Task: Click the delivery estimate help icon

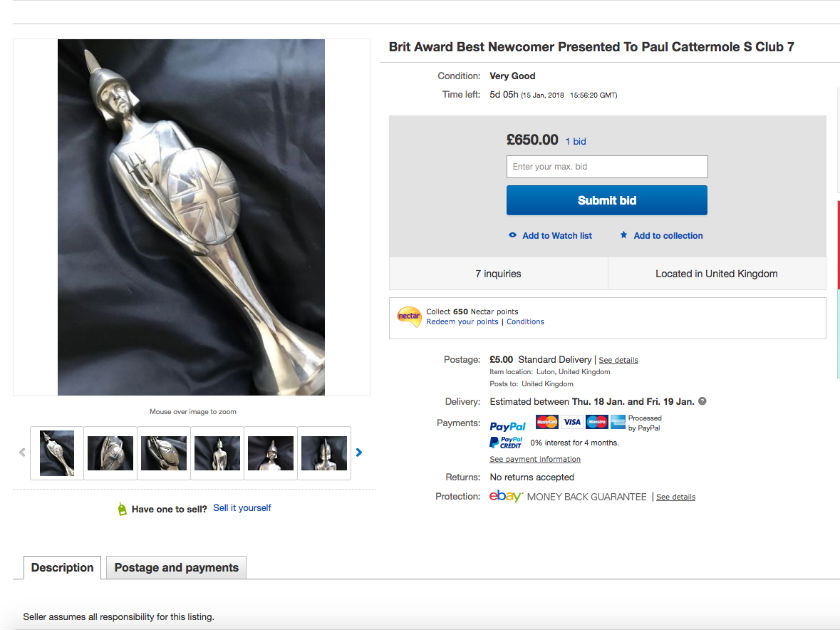Action: click(702, 402)
